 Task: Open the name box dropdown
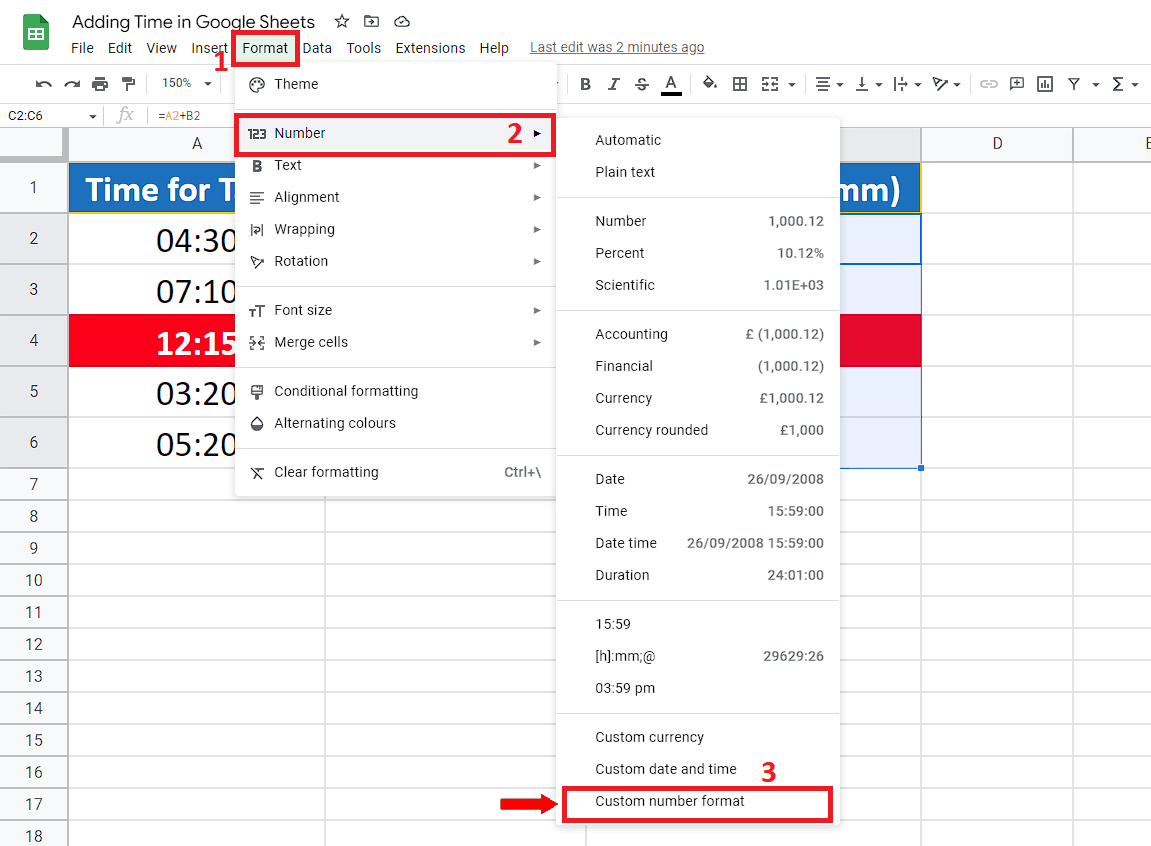pos(93,115)
